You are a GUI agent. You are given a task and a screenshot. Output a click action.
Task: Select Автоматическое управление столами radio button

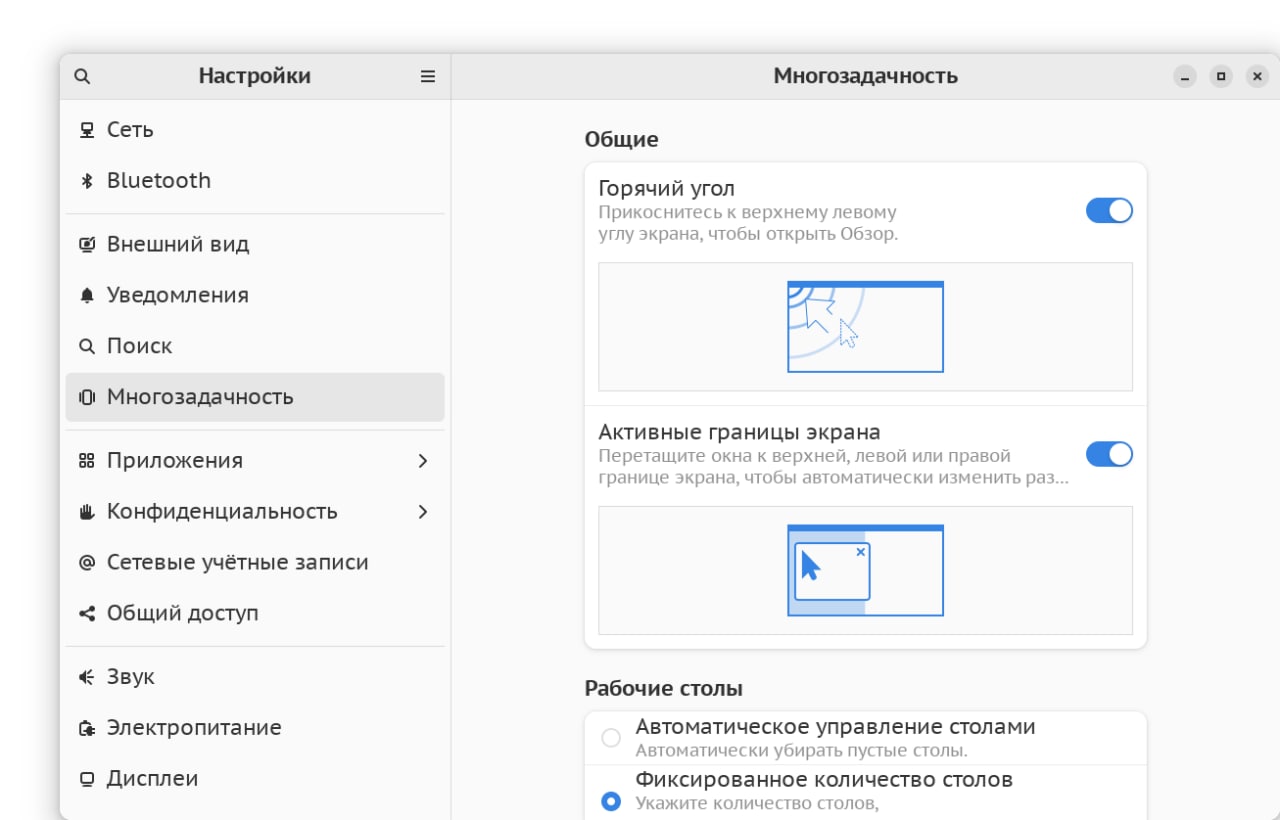tap(611, 738)
